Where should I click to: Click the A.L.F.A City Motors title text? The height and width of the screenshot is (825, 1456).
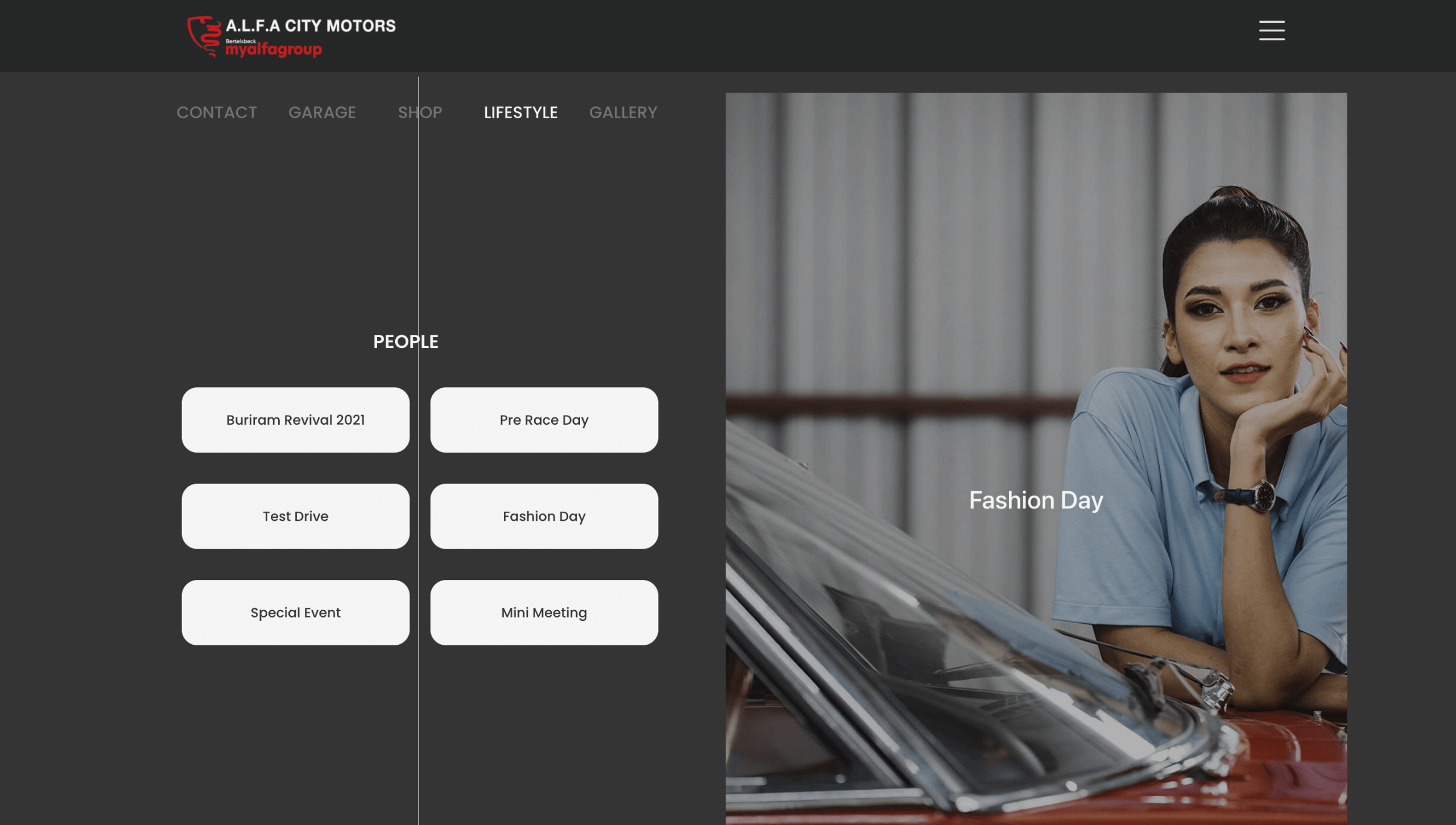(311, 26)
